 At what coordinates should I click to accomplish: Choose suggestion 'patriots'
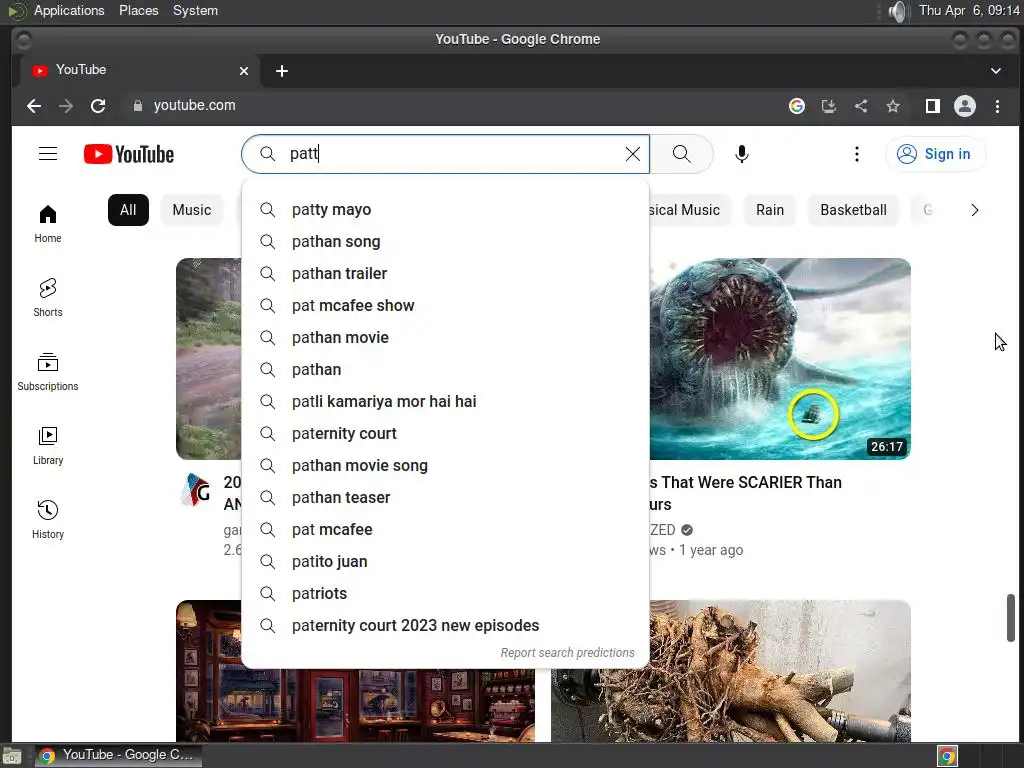pos(445,594)
